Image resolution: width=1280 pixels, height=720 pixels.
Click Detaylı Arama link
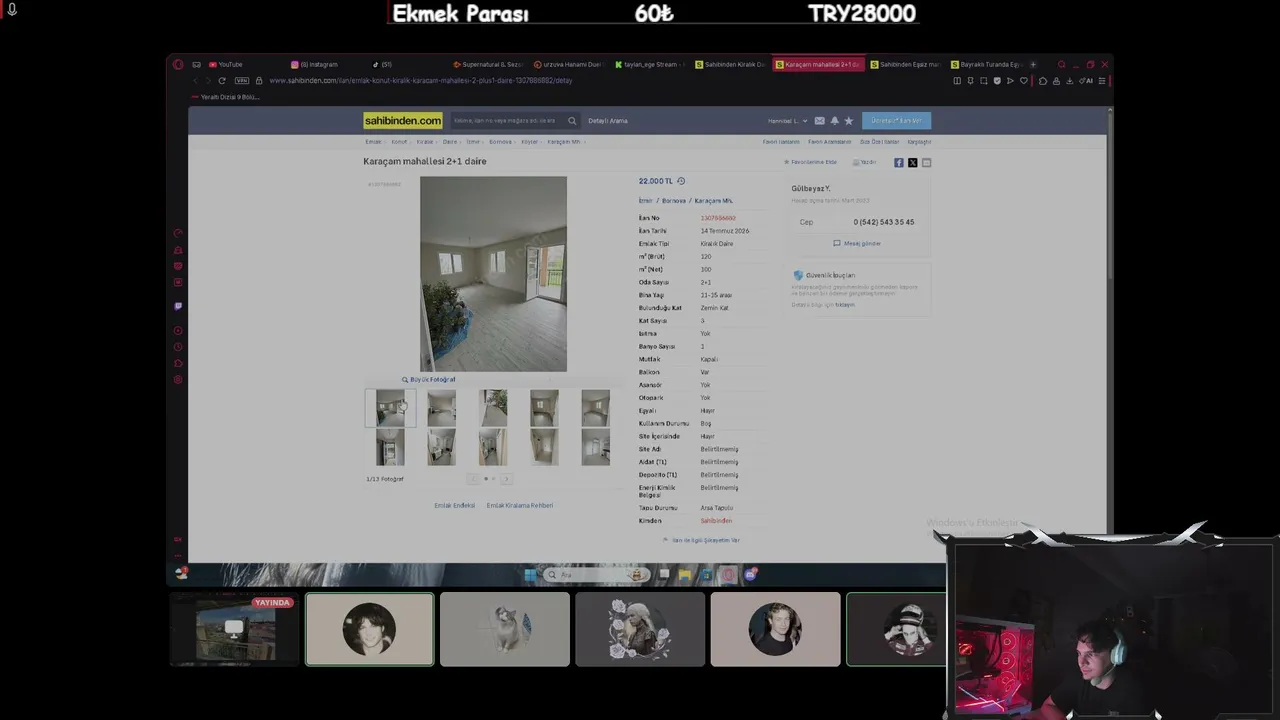[608, 121]
